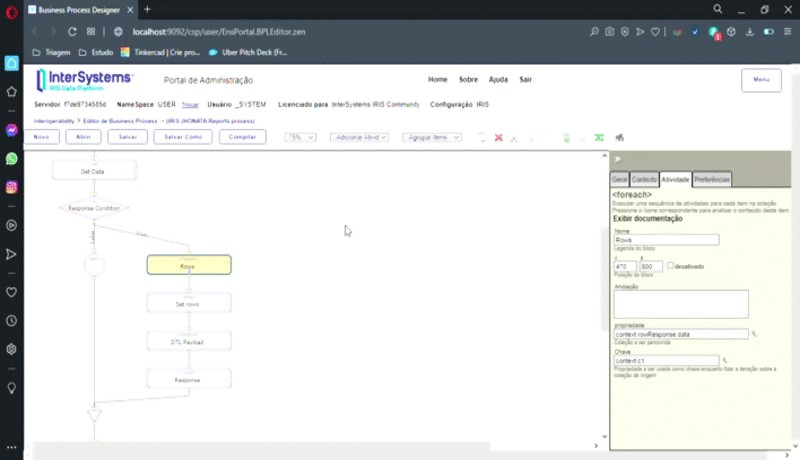
Task: Expand the Agrupar Itens dropdown
Action: point(431,137)
